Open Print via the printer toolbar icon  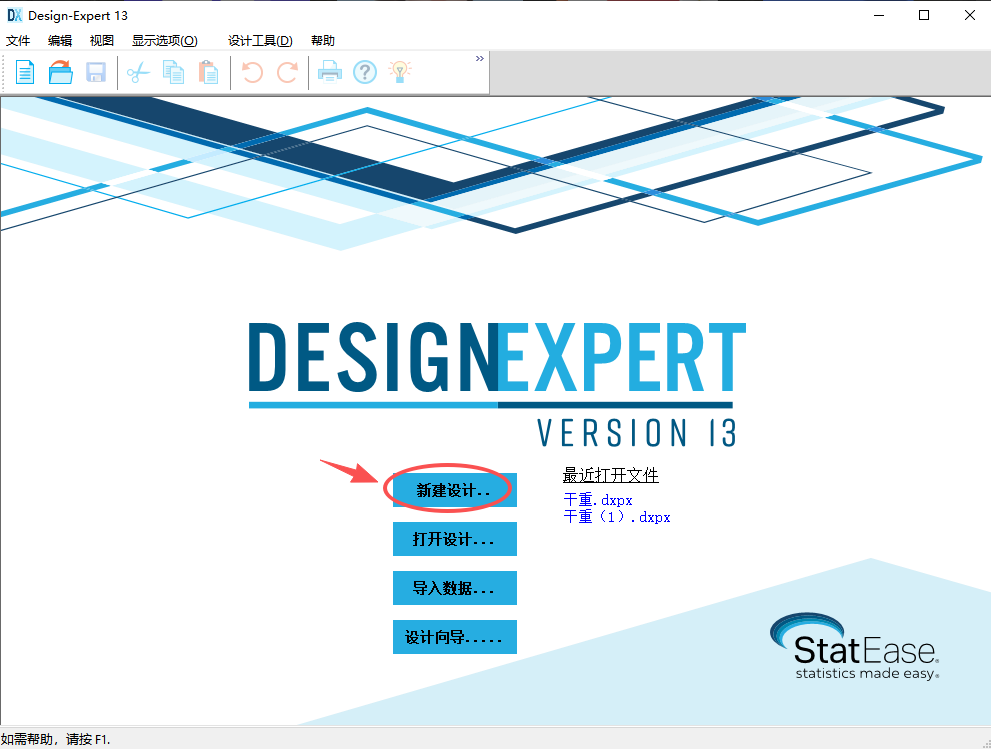point(330,72)
